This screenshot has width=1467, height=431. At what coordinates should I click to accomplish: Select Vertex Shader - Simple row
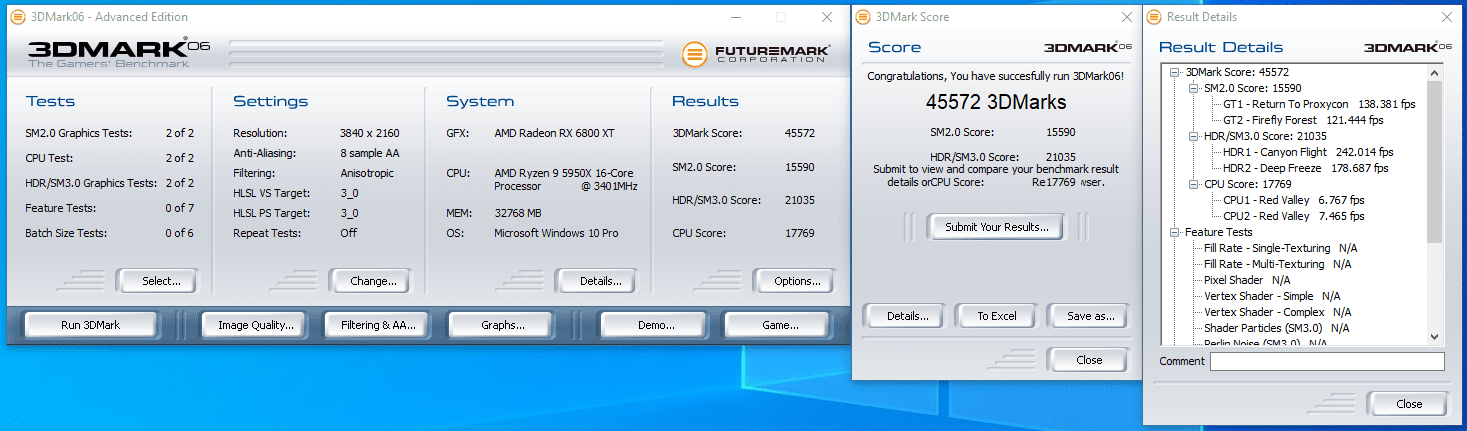coord(1272,296)
